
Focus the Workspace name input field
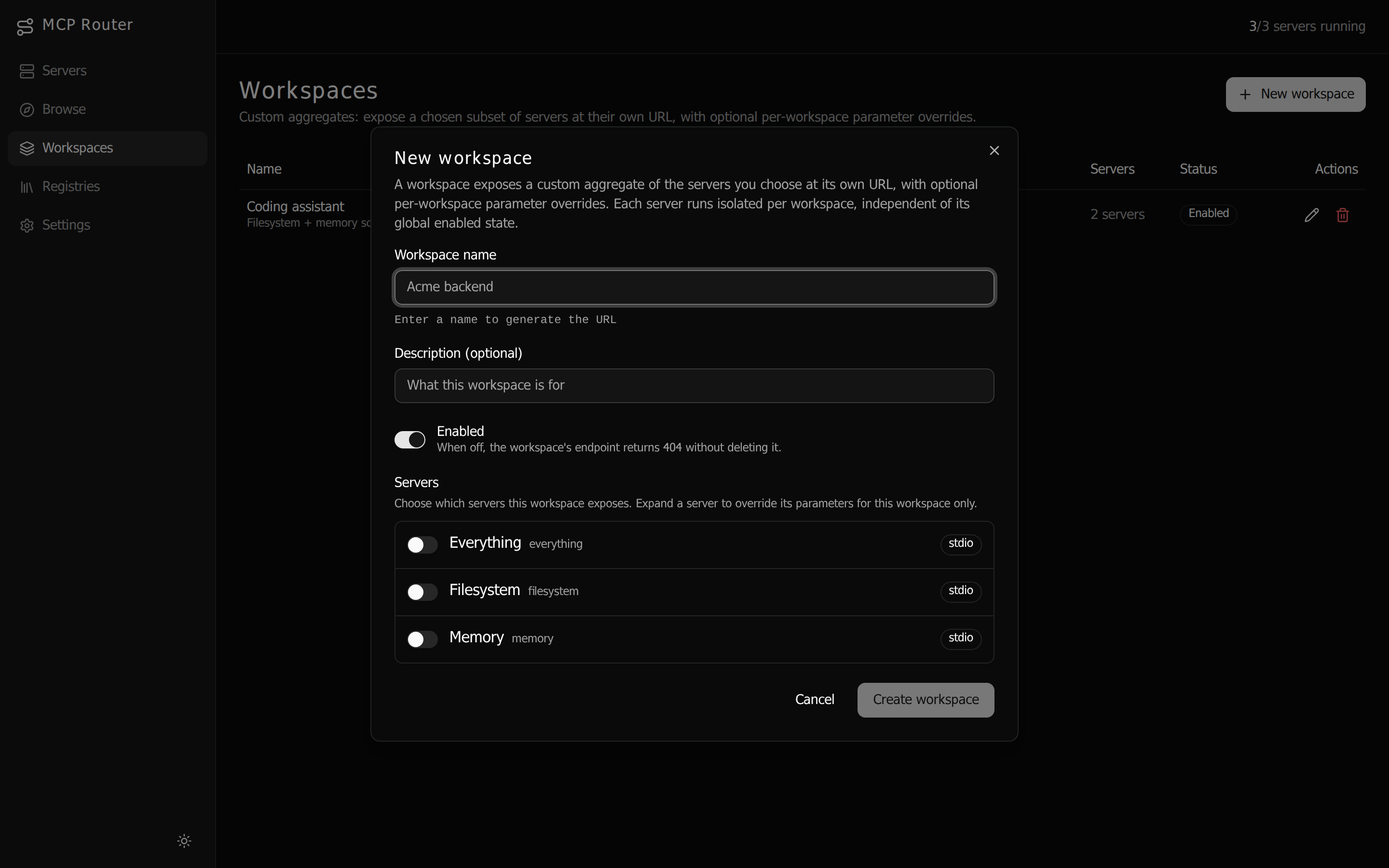pos(694,287)
